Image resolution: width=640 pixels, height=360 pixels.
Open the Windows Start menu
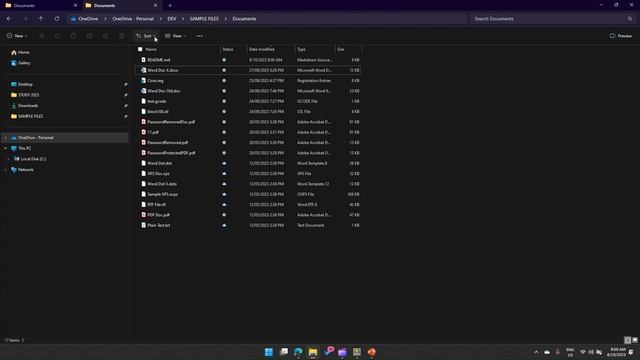pos(269,352)
